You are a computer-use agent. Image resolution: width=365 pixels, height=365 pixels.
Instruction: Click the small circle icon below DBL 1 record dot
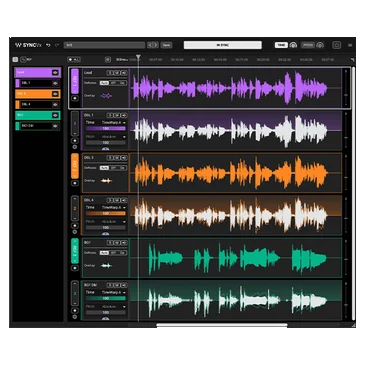pos(75,147)
